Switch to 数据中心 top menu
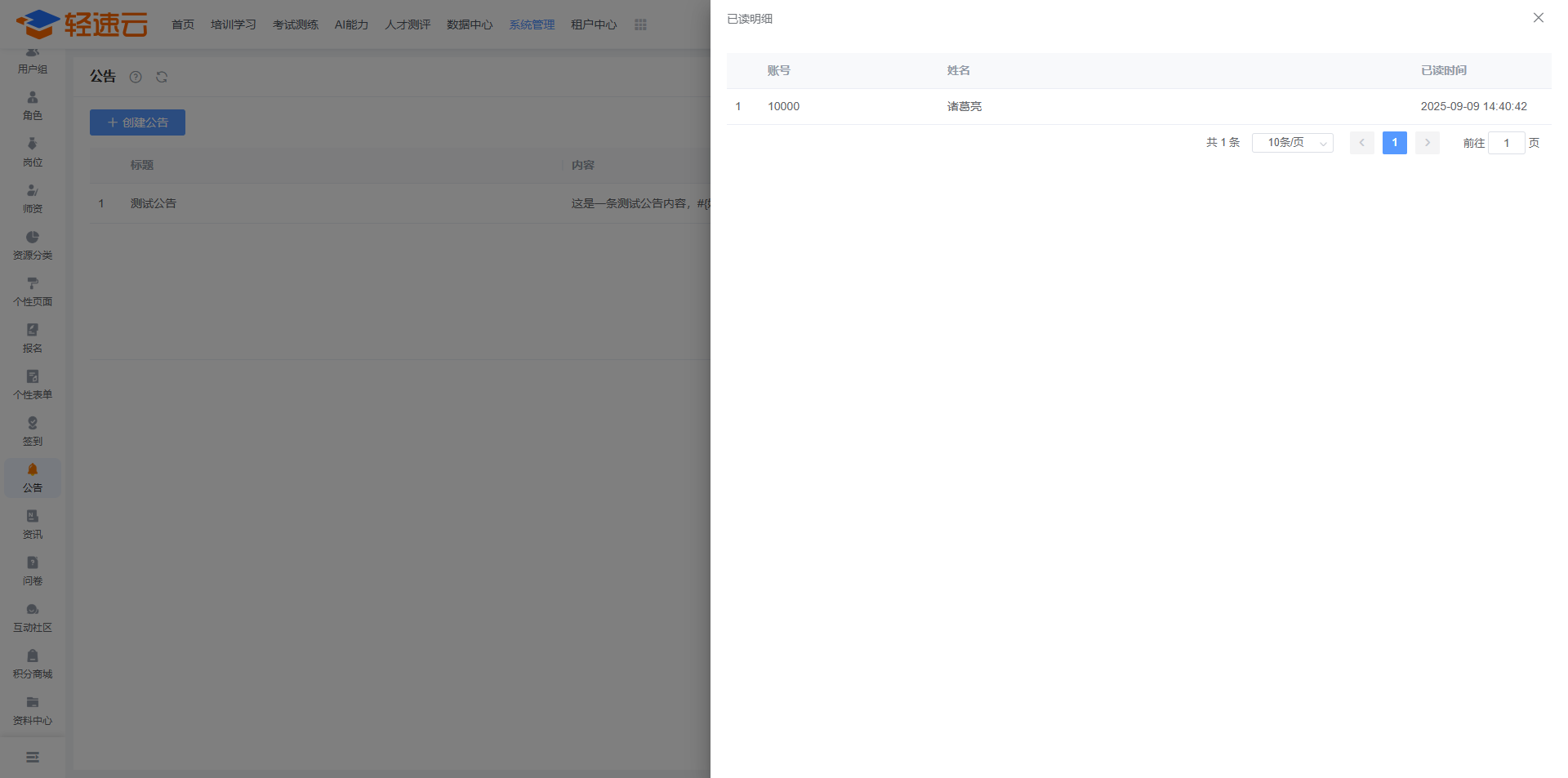1568x778 pixels. pyautogui.click(x=470, y=24)
